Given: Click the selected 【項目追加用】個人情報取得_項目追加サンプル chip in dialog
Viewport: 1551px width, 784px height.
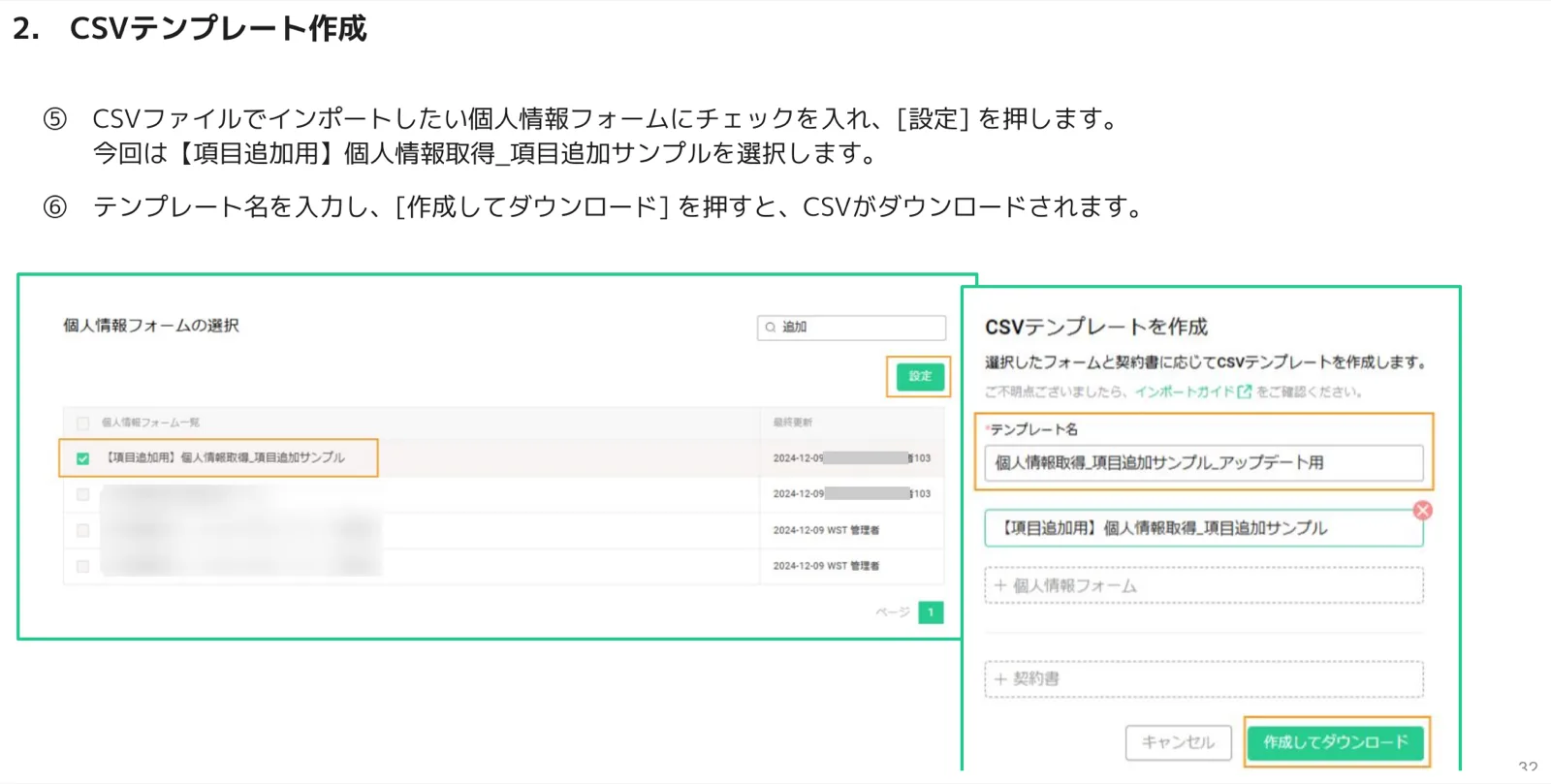Looking at the screenshot, I should pos(1204,528).
